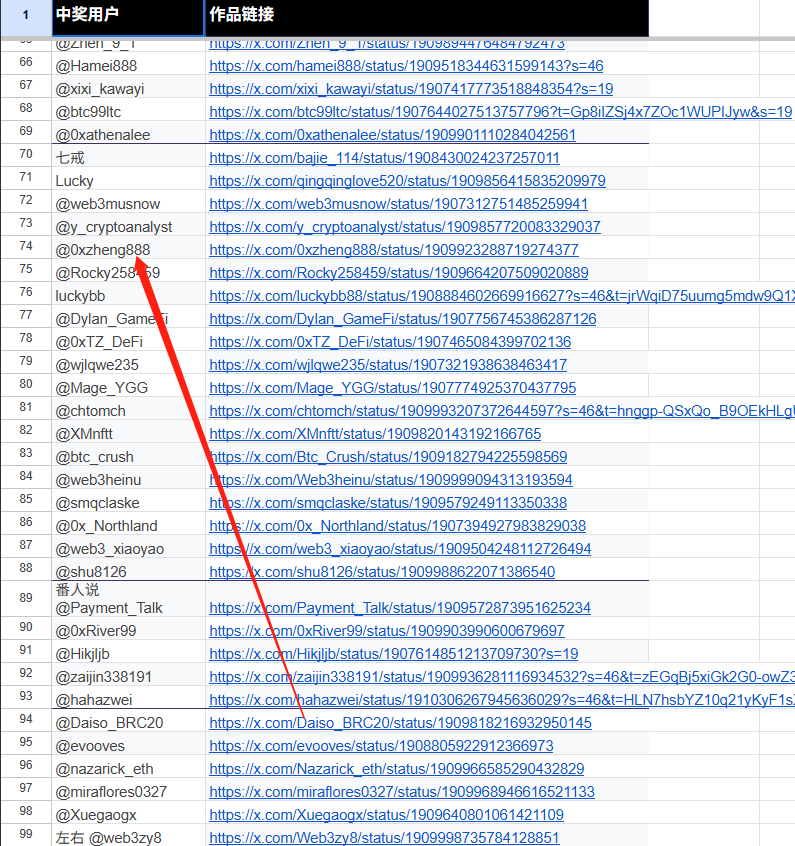Open the qingqinglove520 status link
The height and width of the screenshot is (846, 795).
point(407,181)
